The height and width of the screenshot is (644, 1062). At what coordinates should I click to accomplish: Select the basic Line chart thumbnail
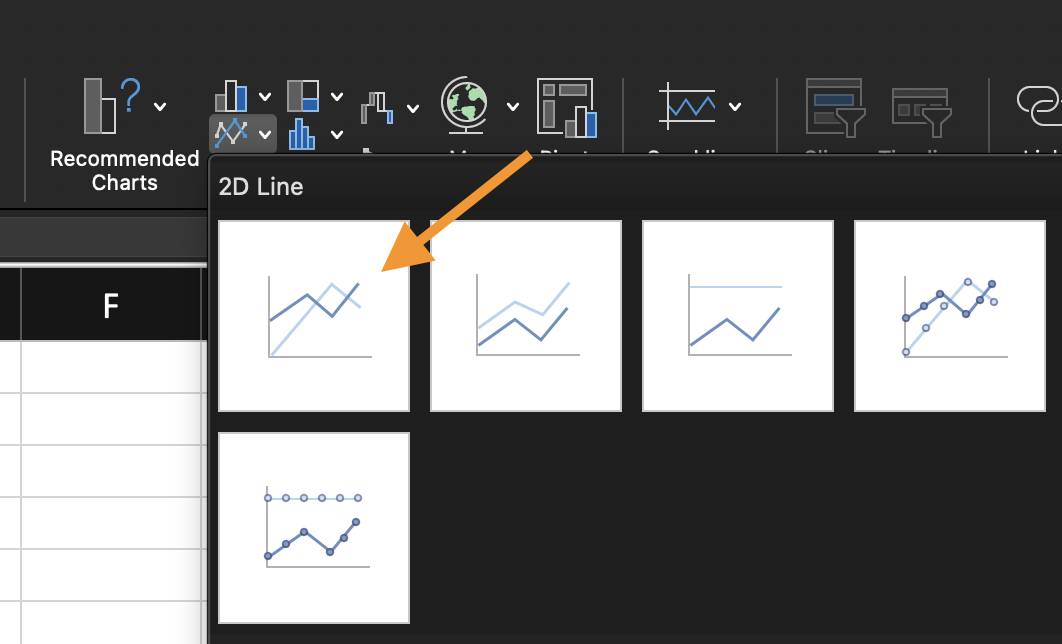tap(314, 316)
